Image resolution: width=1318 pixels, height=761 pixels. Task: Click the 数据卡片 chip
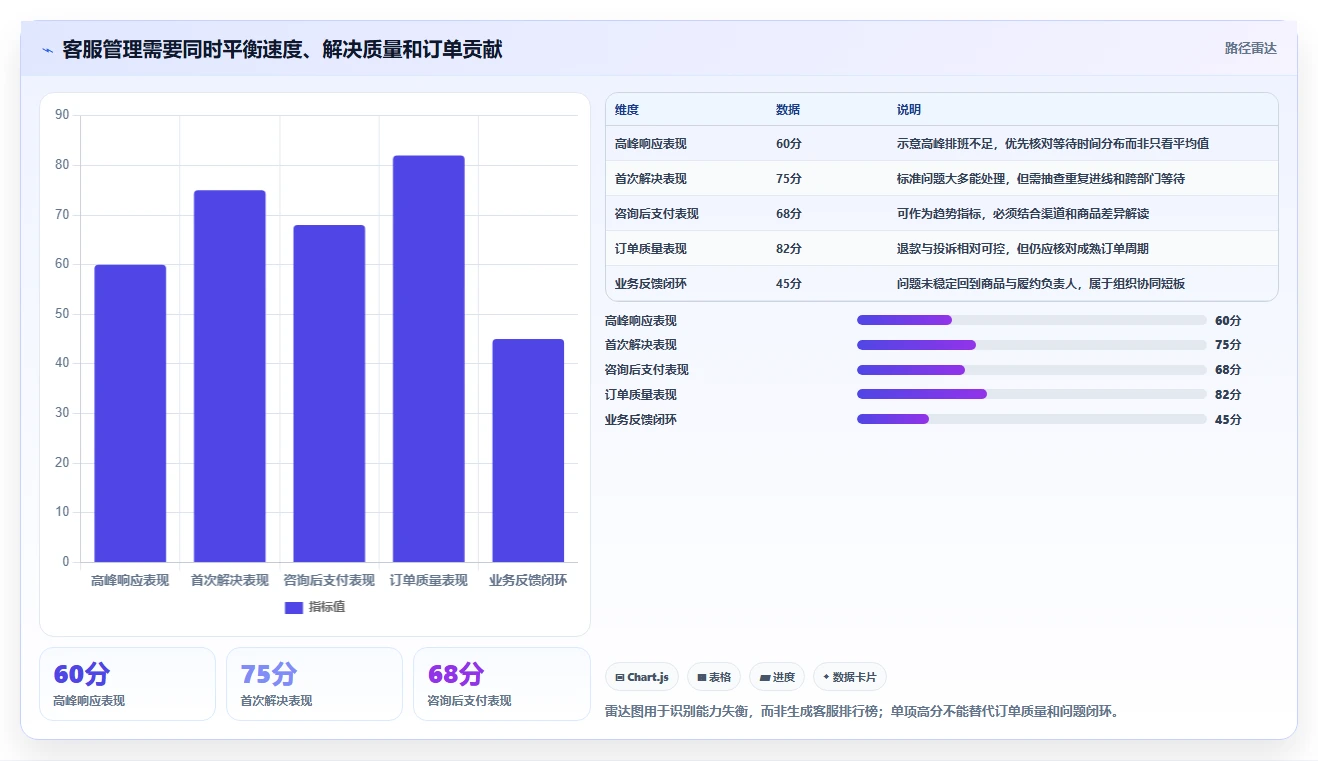pos(850,677)
